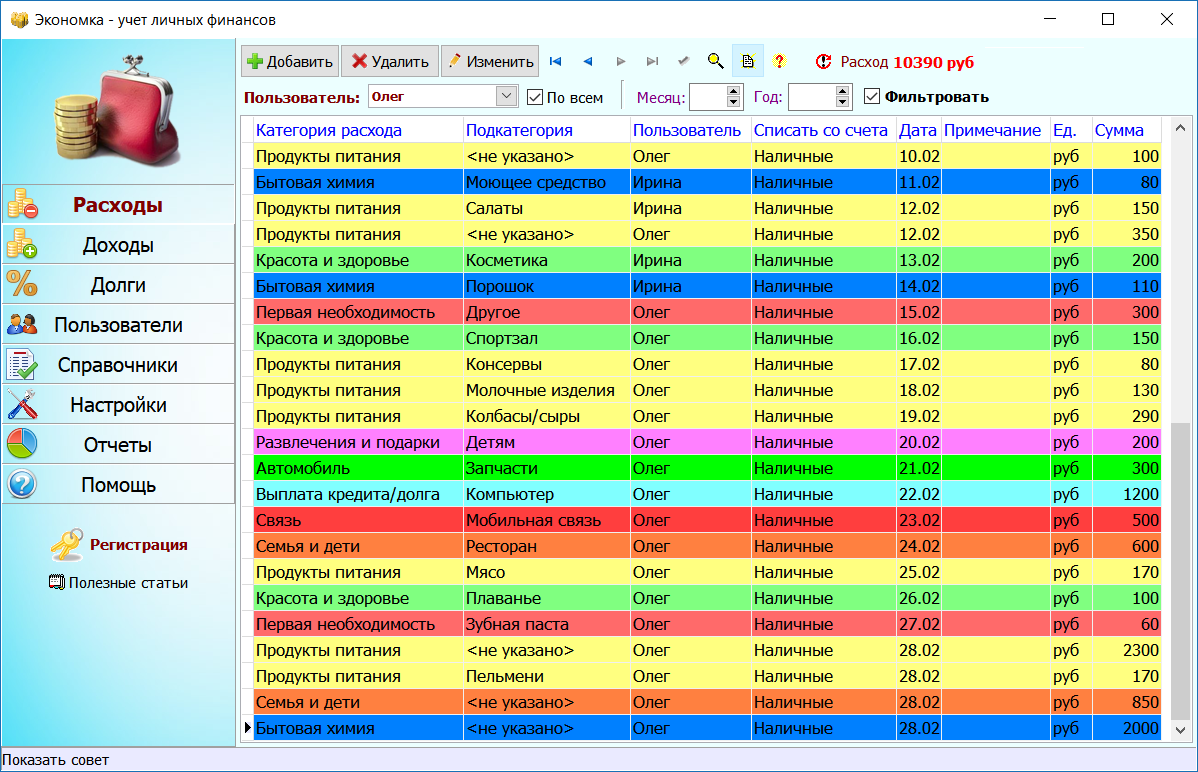This screenshot has width=1198, height=772.
Task: Click the magnifying glass search icon
Action: point(715,62)
